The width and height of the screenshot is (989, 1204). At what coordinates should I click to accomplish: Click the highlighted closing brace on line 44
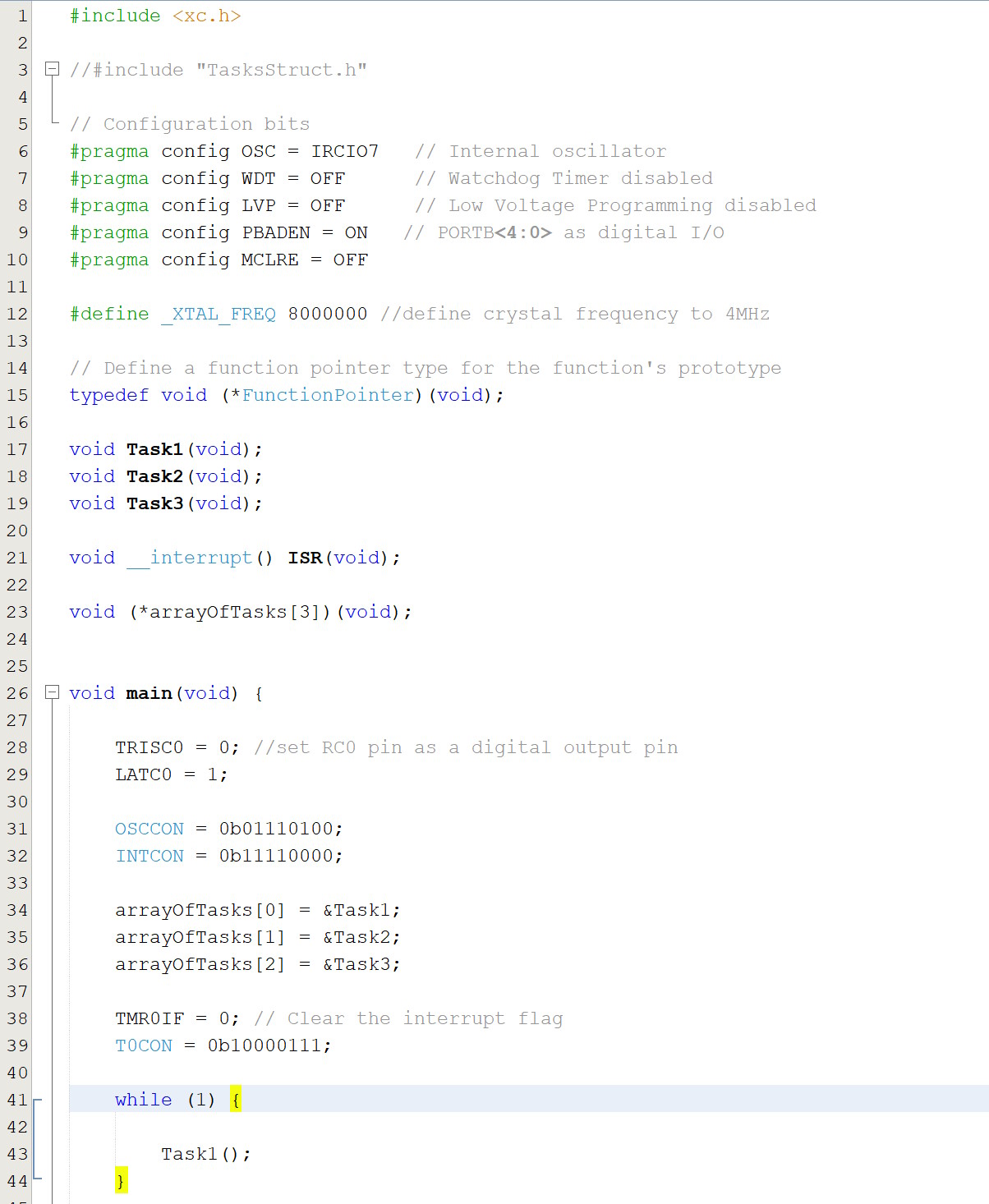[121, 1181]
